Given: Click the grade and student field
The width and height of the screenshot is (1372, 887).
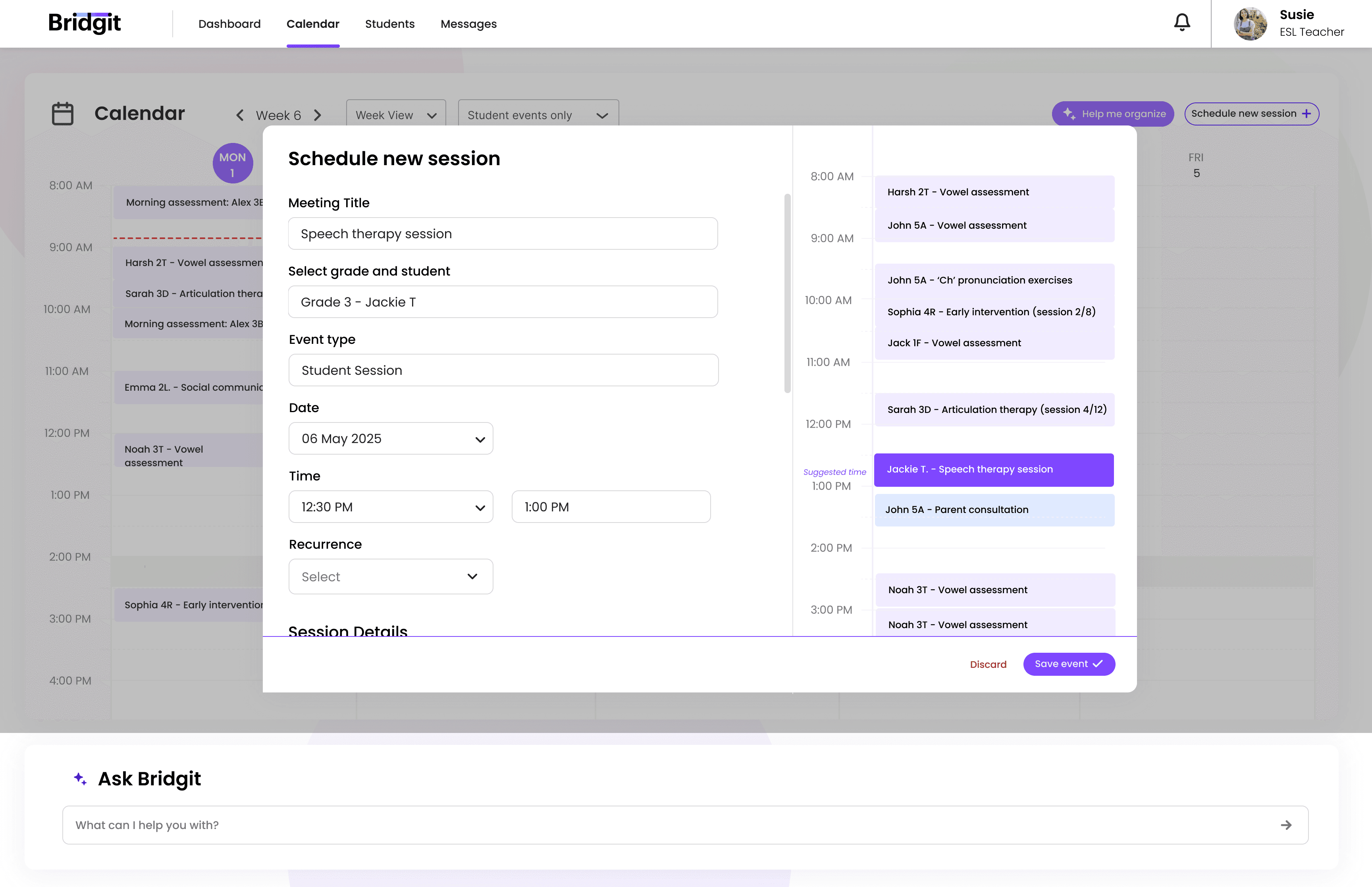Looking at the screenshot, I should 503,302.
